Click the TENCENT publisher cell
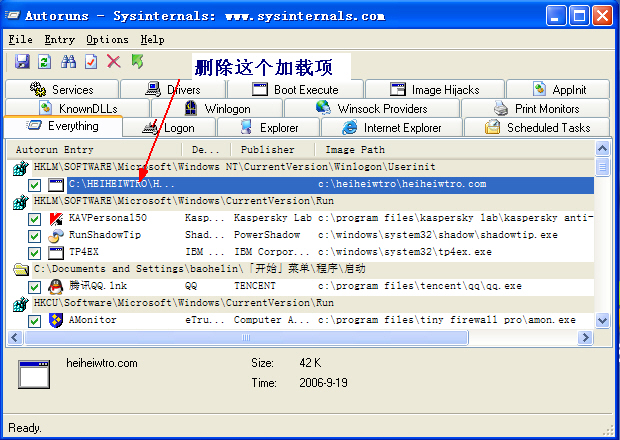 click(x=255, y=286)
